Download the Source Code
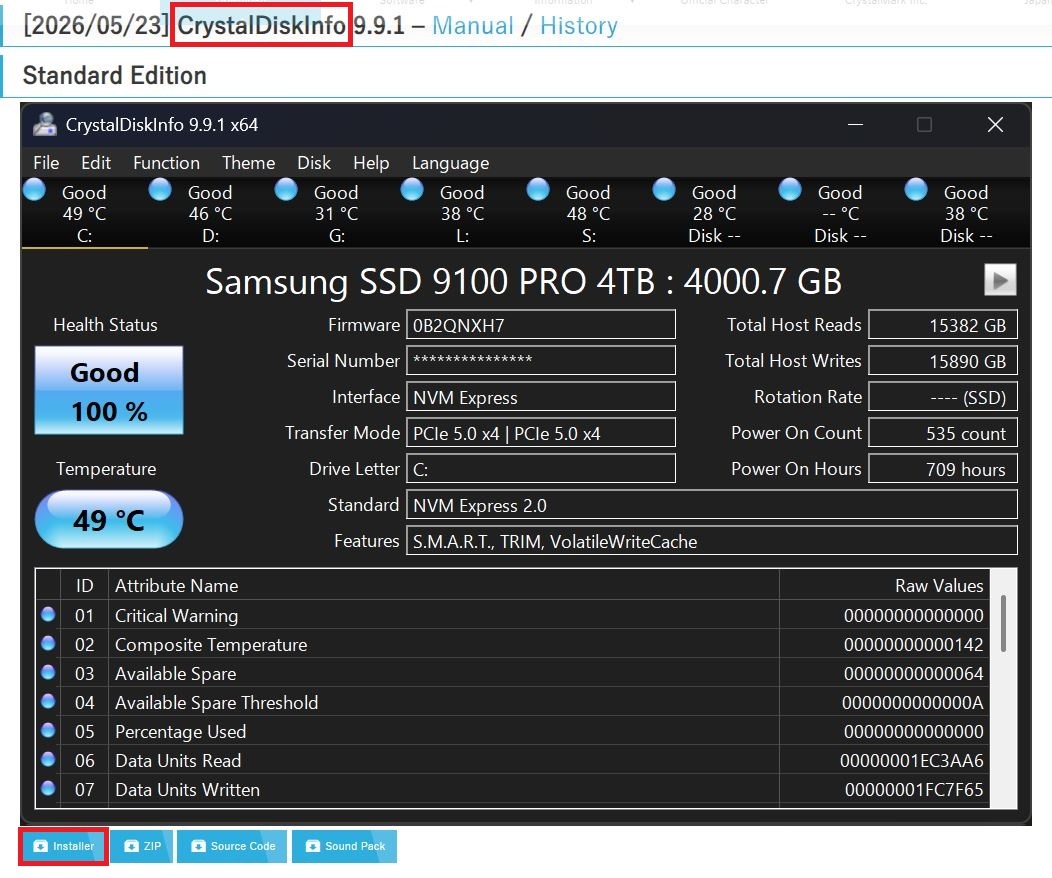The image size is (1052, 878). [232, 846]
